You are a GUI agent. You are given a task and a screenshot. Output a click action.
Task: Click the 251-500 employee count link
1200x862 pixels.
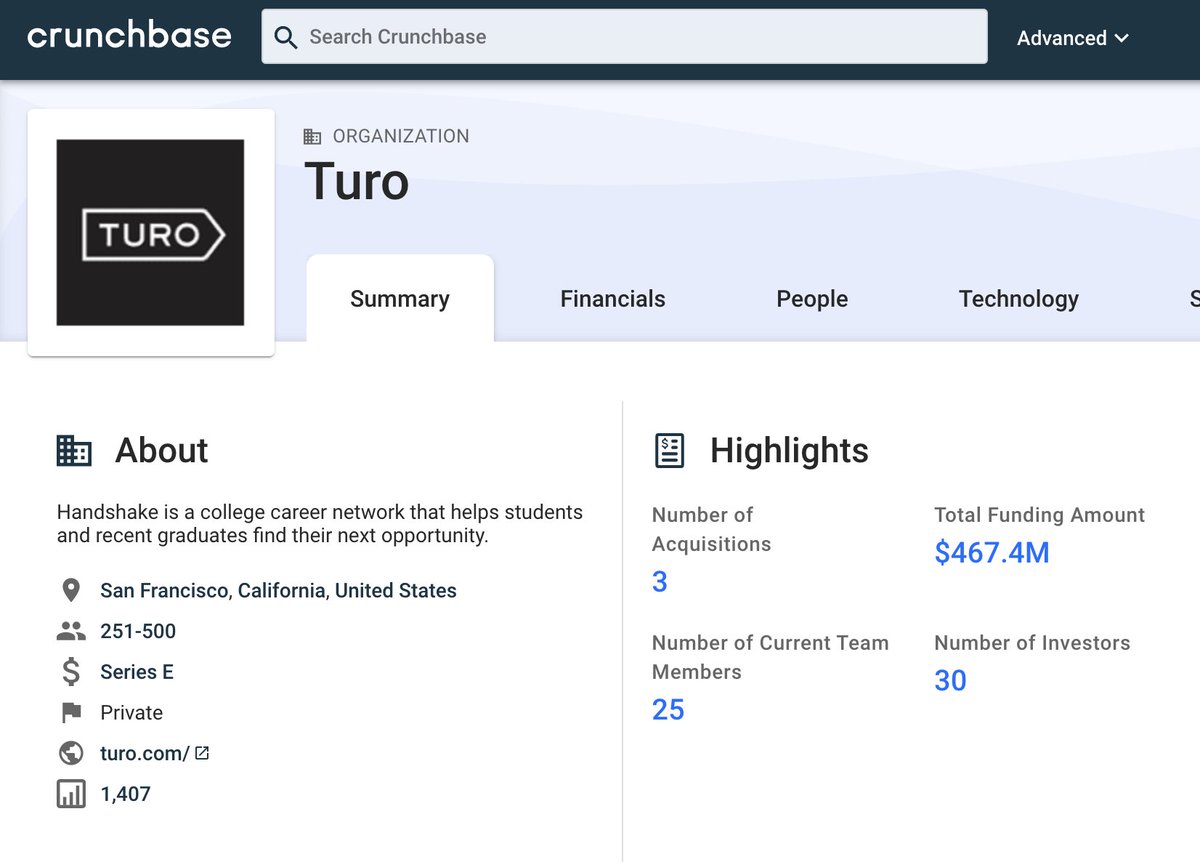click(138, 631)
